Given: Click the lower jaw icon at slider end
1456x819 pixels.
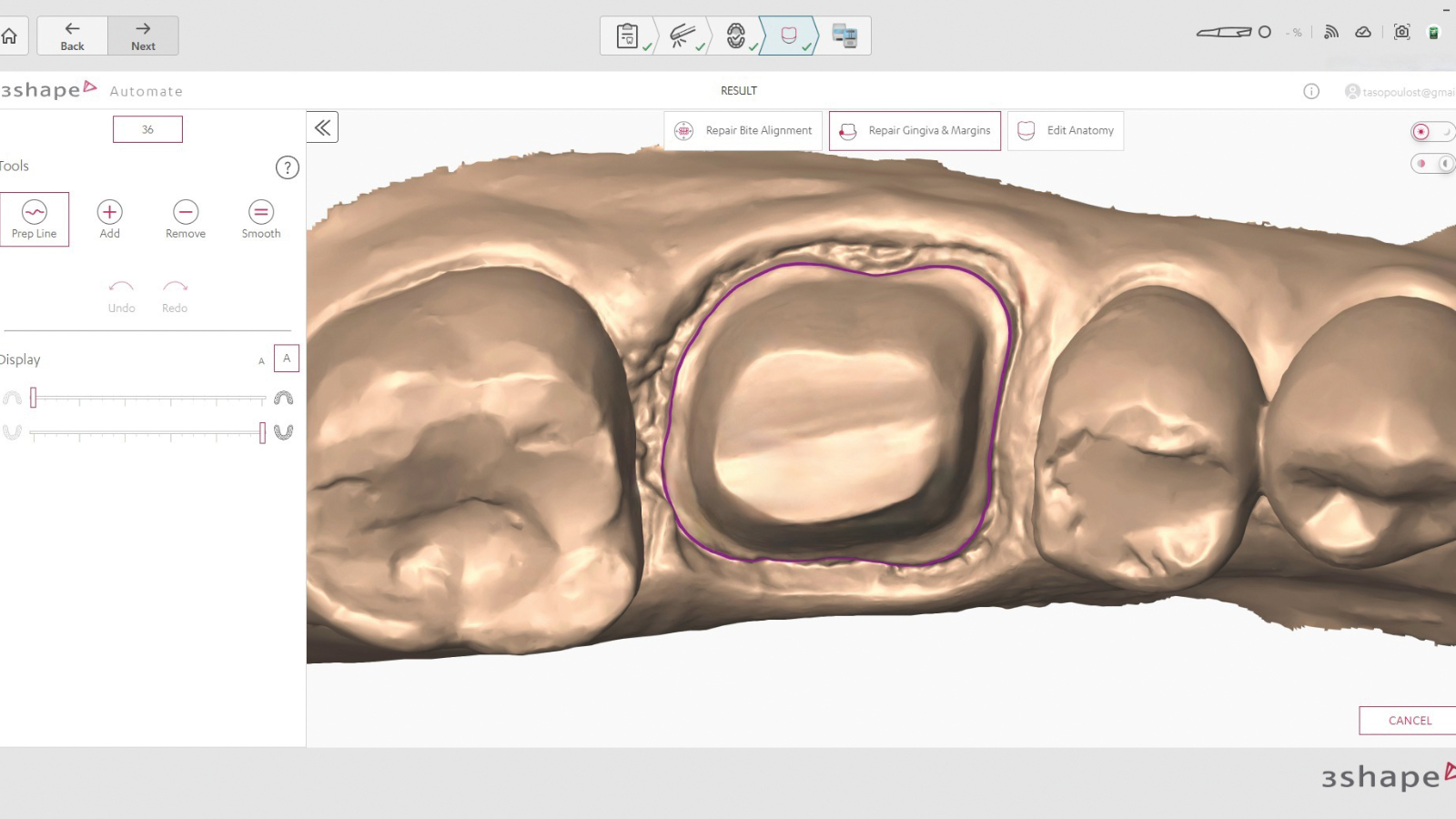Looking at the screenshot, I should [284, 432].
